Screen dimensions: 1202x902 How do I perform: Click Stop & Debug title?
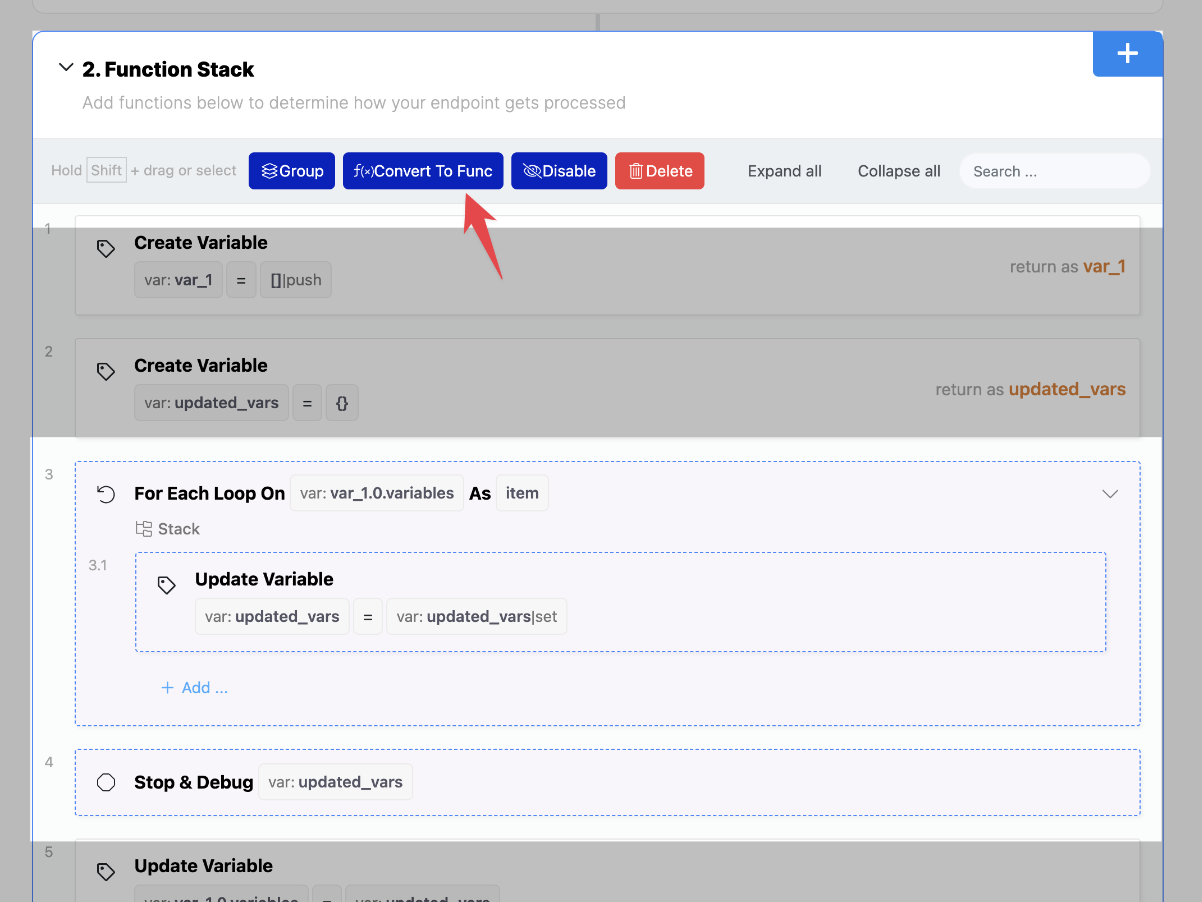(x=194, y=782)
